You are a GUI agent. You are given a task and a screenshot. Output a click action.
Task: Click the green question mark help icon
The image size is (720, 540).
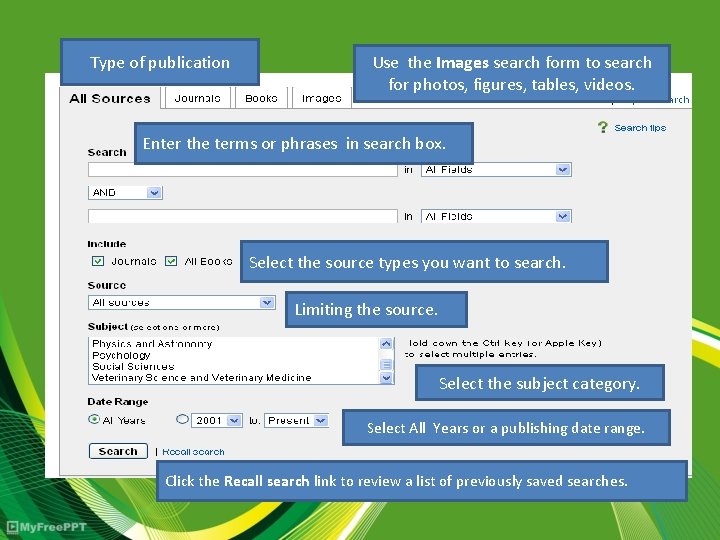603,127
